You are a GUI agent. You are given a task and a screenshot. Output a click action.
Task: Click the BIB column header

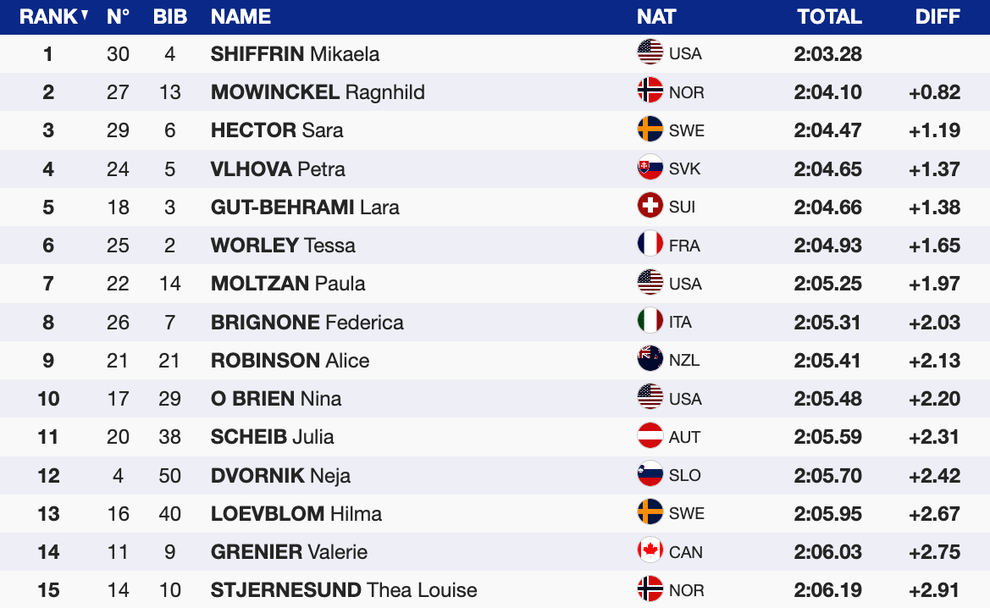pyautogui.click(x=170, y=17)
